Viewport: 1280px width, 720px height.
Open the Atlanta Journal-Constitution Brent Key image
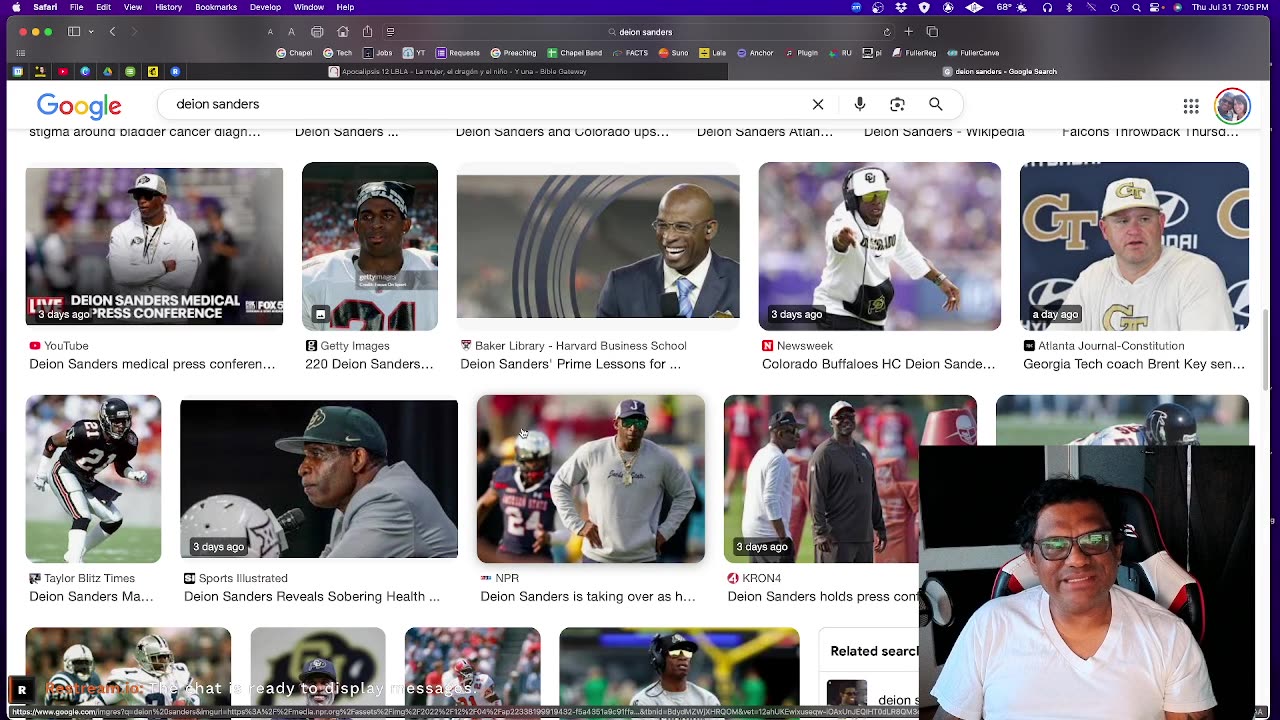tap(1134, 246)
